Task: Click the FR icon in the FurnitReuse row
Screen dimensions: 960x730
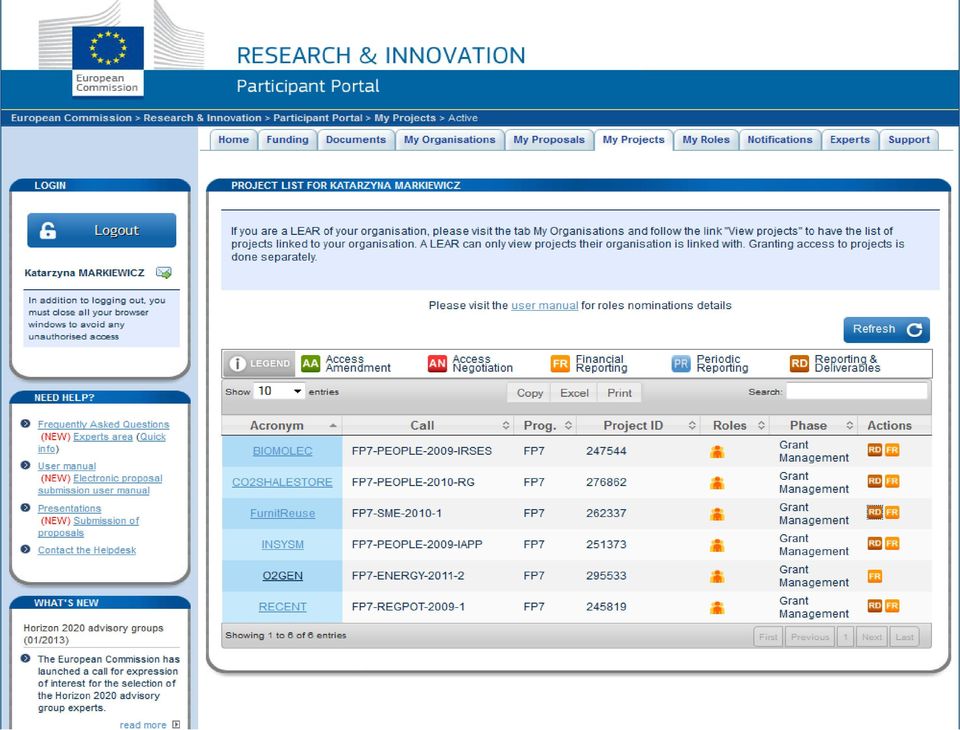Action: click(x=892, y=513)
